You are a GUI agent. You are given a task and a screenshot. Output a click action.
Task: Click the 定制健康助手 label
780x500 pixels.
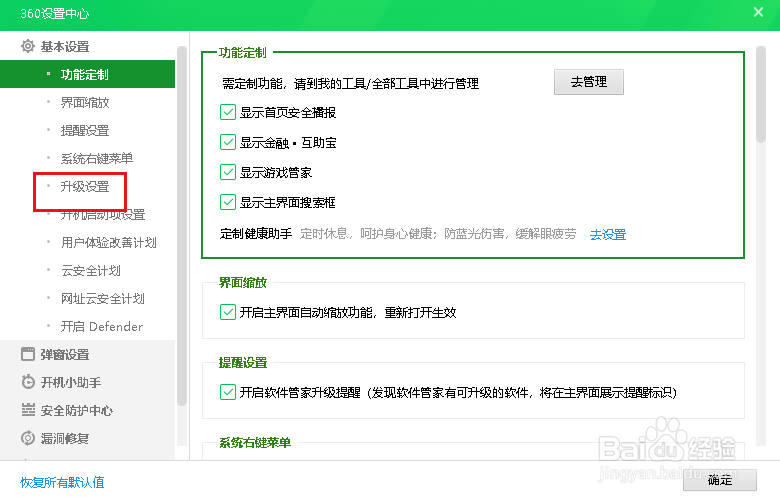(256, 233)
